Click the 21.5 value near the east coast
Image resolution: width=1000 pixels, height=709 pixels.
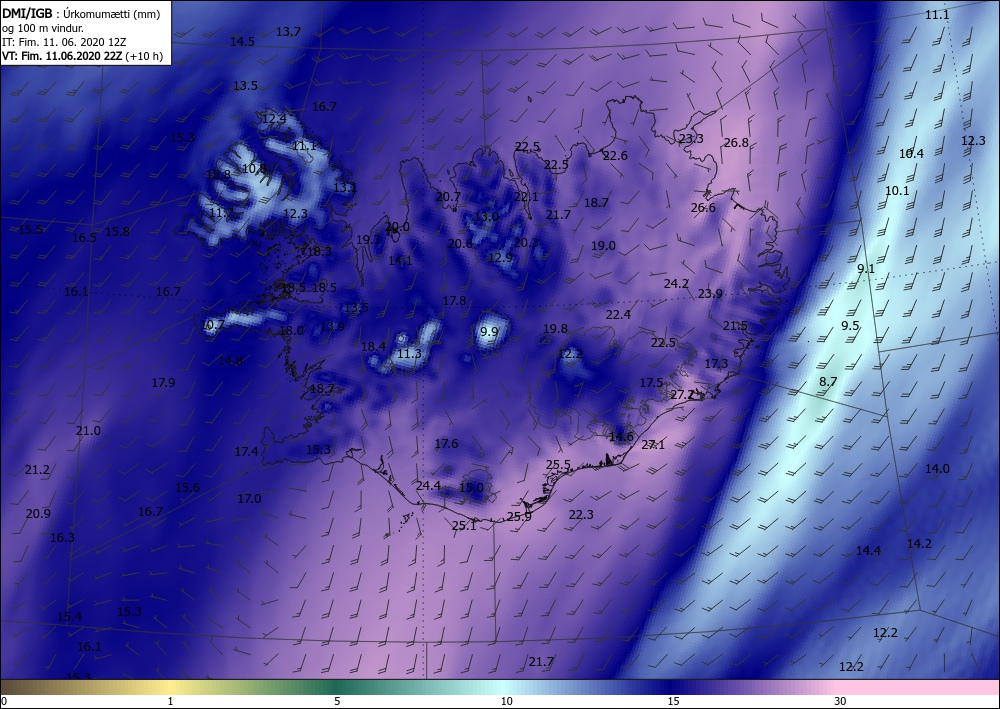point(735,326)
